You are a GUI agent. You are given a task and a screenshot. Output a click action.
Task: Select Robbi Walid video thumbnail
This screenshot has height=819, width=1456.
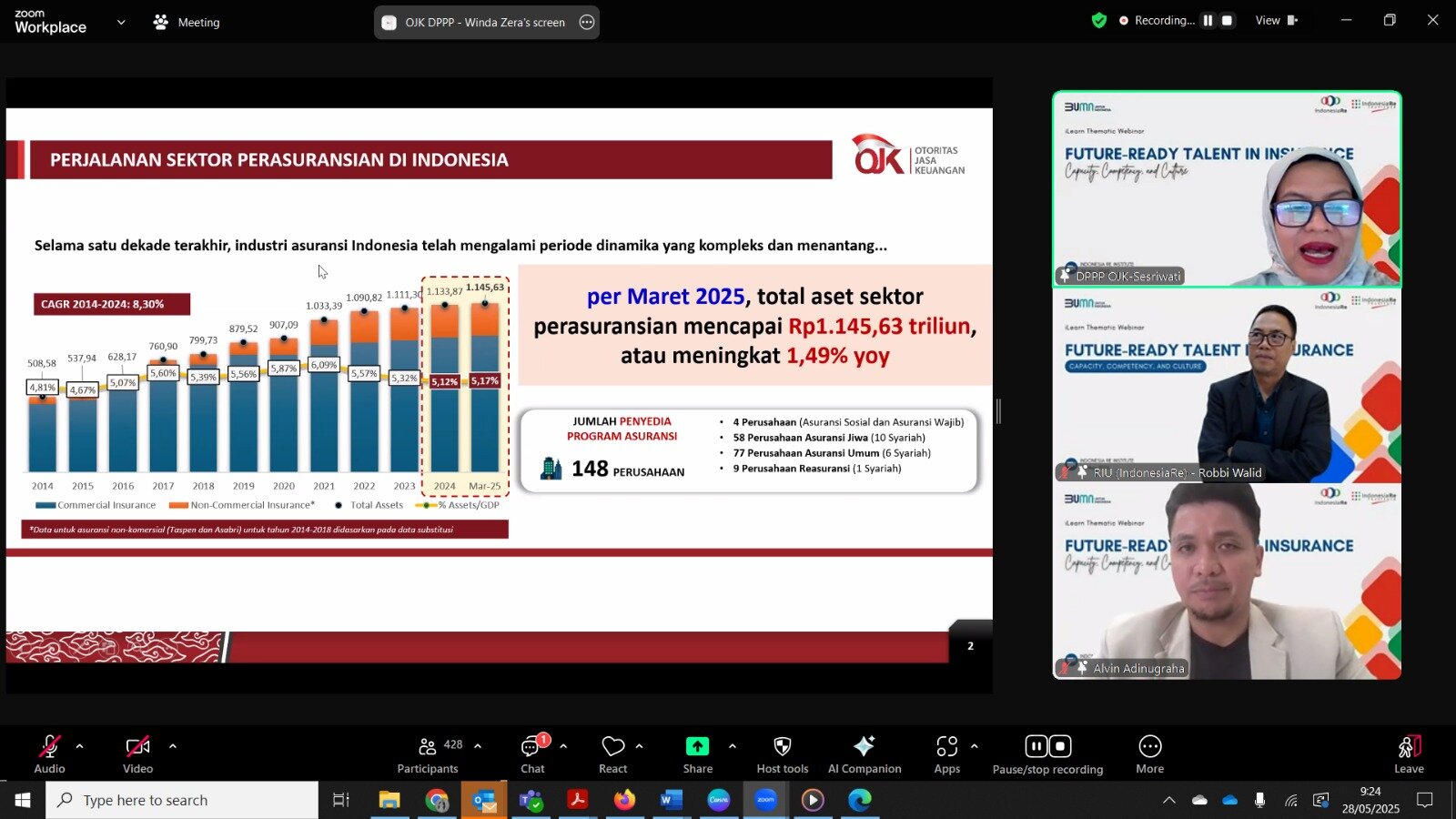point(1227,386)
